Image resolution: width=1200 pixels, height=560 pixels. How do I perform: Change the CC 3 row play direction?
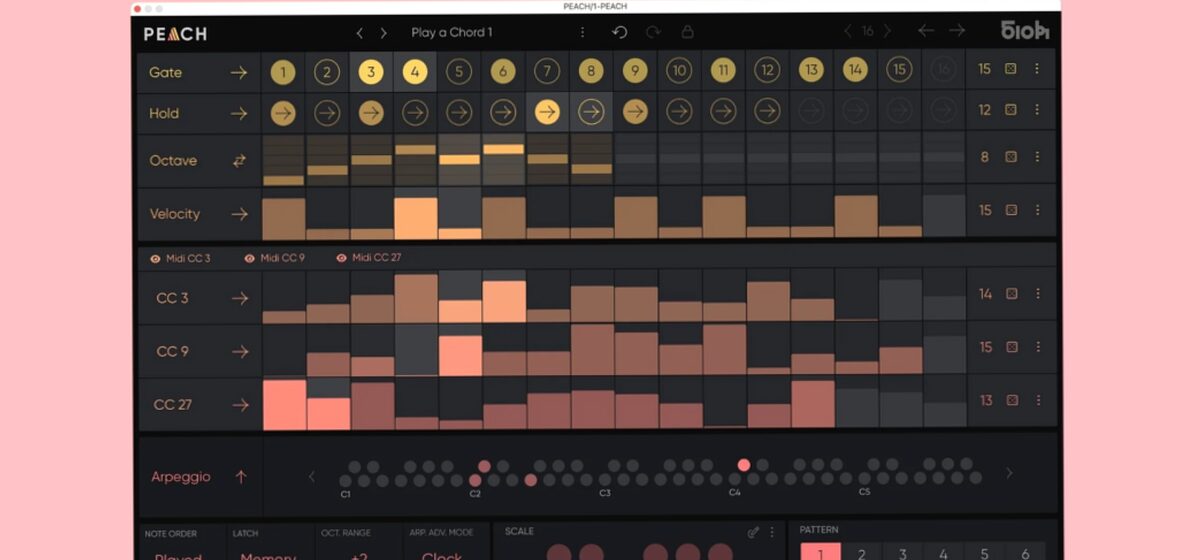[239, 297]
